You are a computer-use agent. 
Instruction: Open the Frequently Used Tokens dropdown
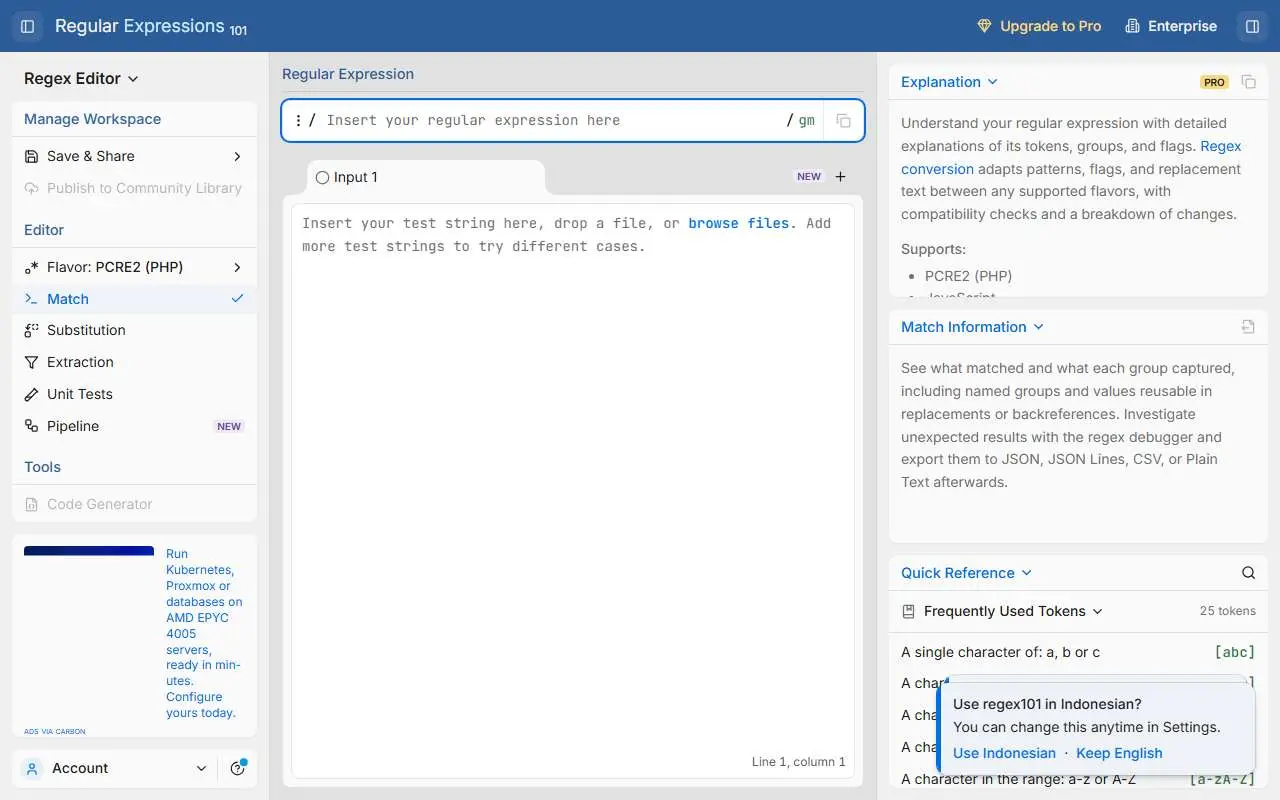coord(1003,611)
